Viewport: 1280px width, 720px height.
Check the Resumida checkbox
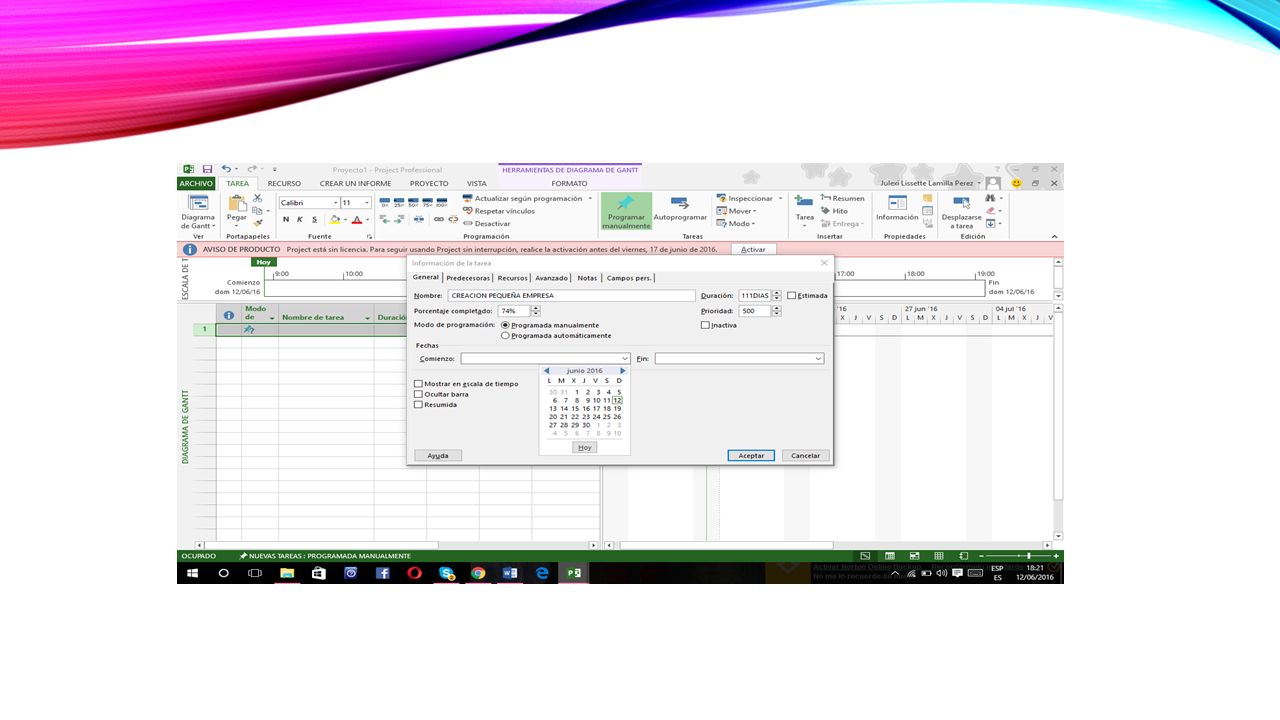(418, 405)
